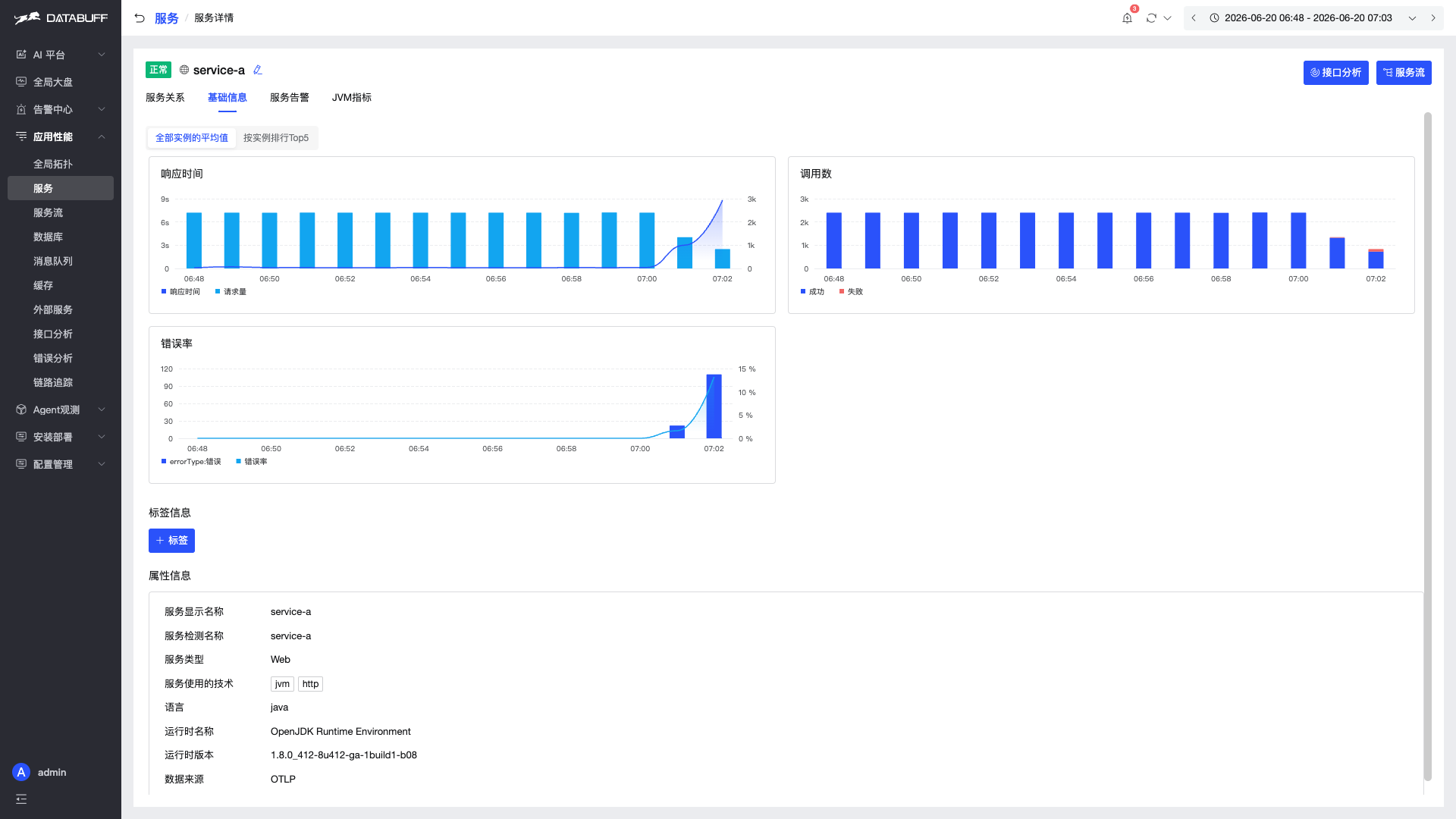Click the Agent观测 cube icon

(21, 409)
